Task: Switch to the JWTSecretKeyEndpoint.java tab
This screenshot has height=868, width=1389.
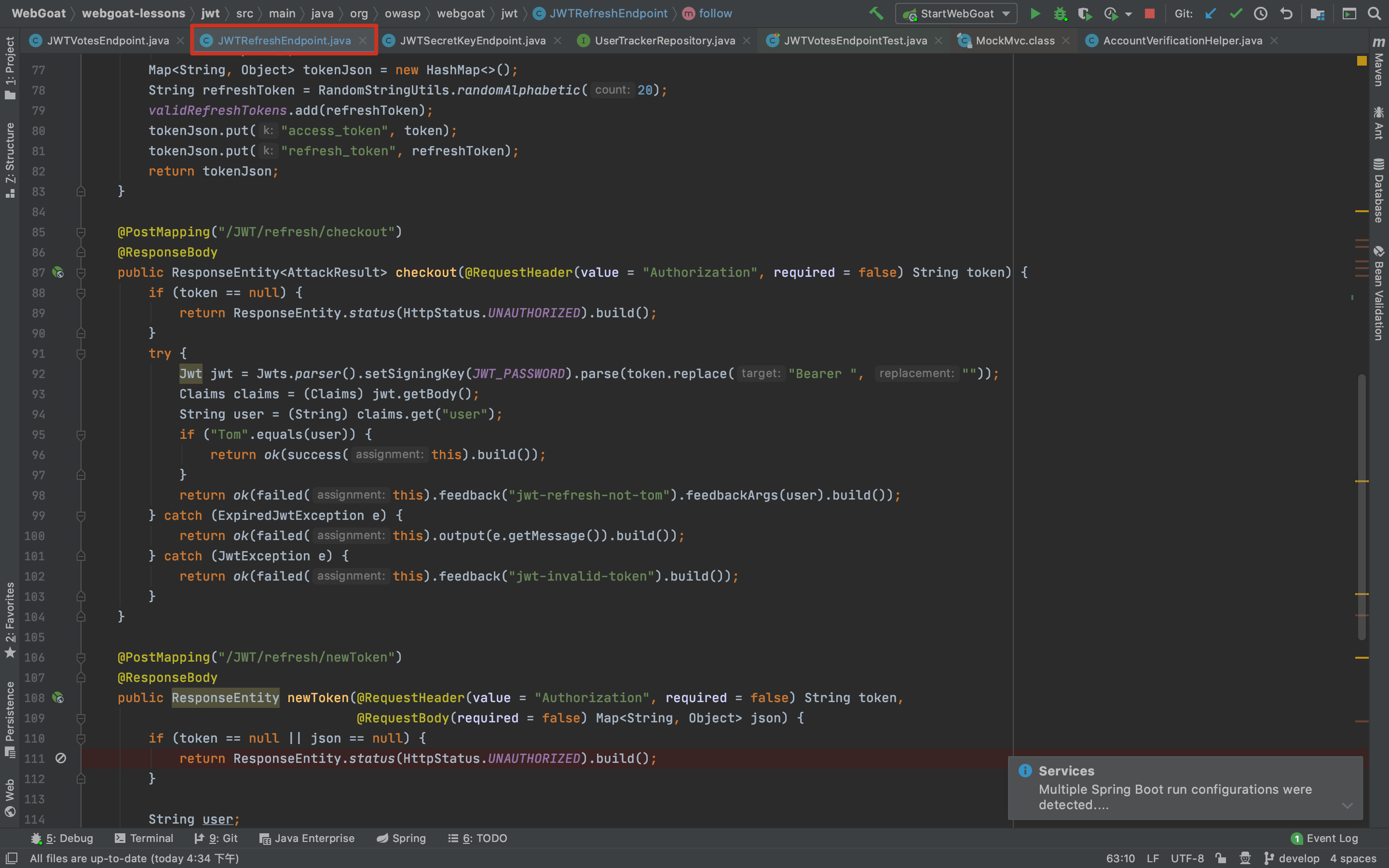Action: click(x=472, y=40)
